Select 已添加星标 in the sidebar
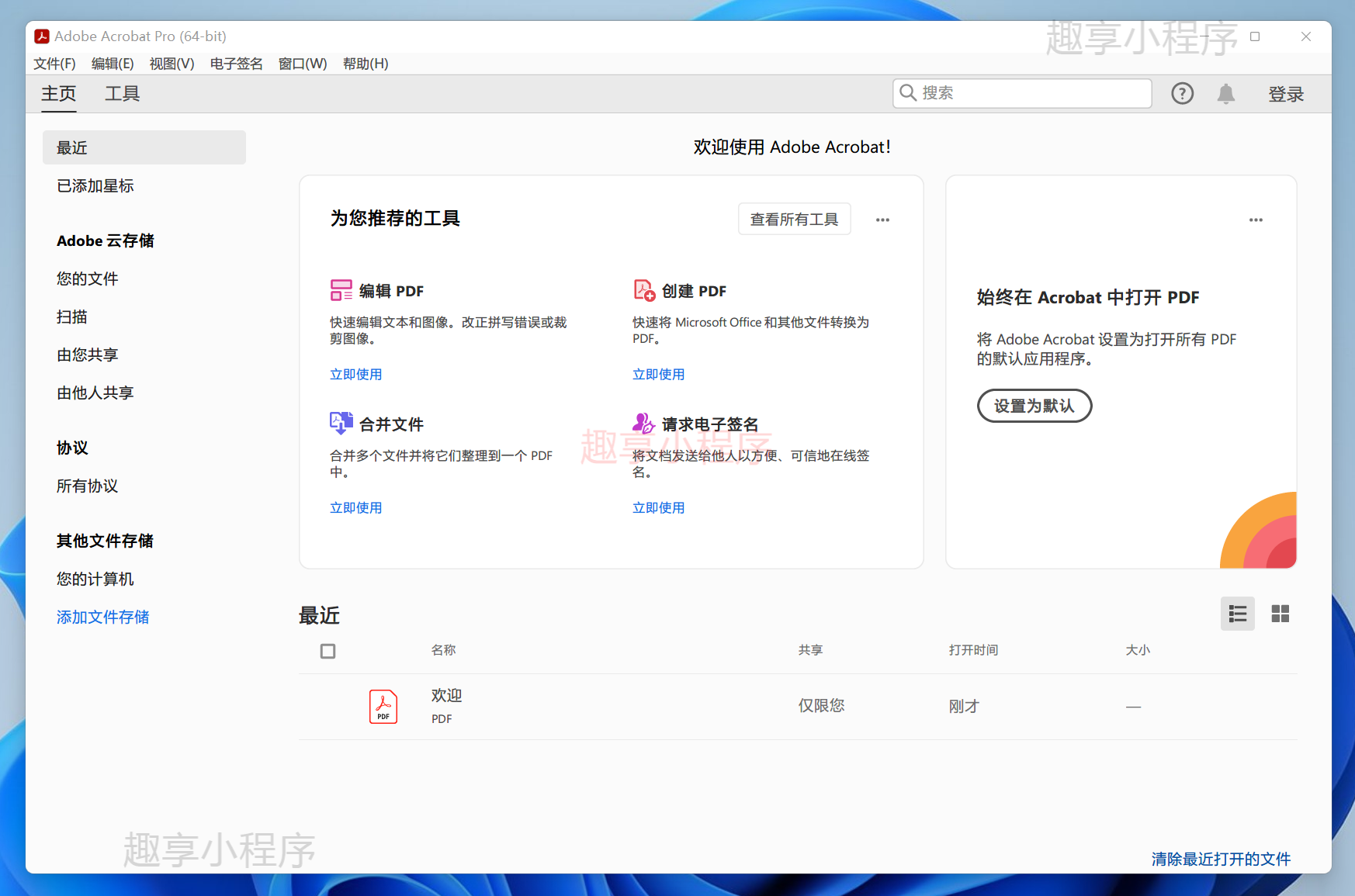Viewport: 1355px width, 896px height. 95,186
